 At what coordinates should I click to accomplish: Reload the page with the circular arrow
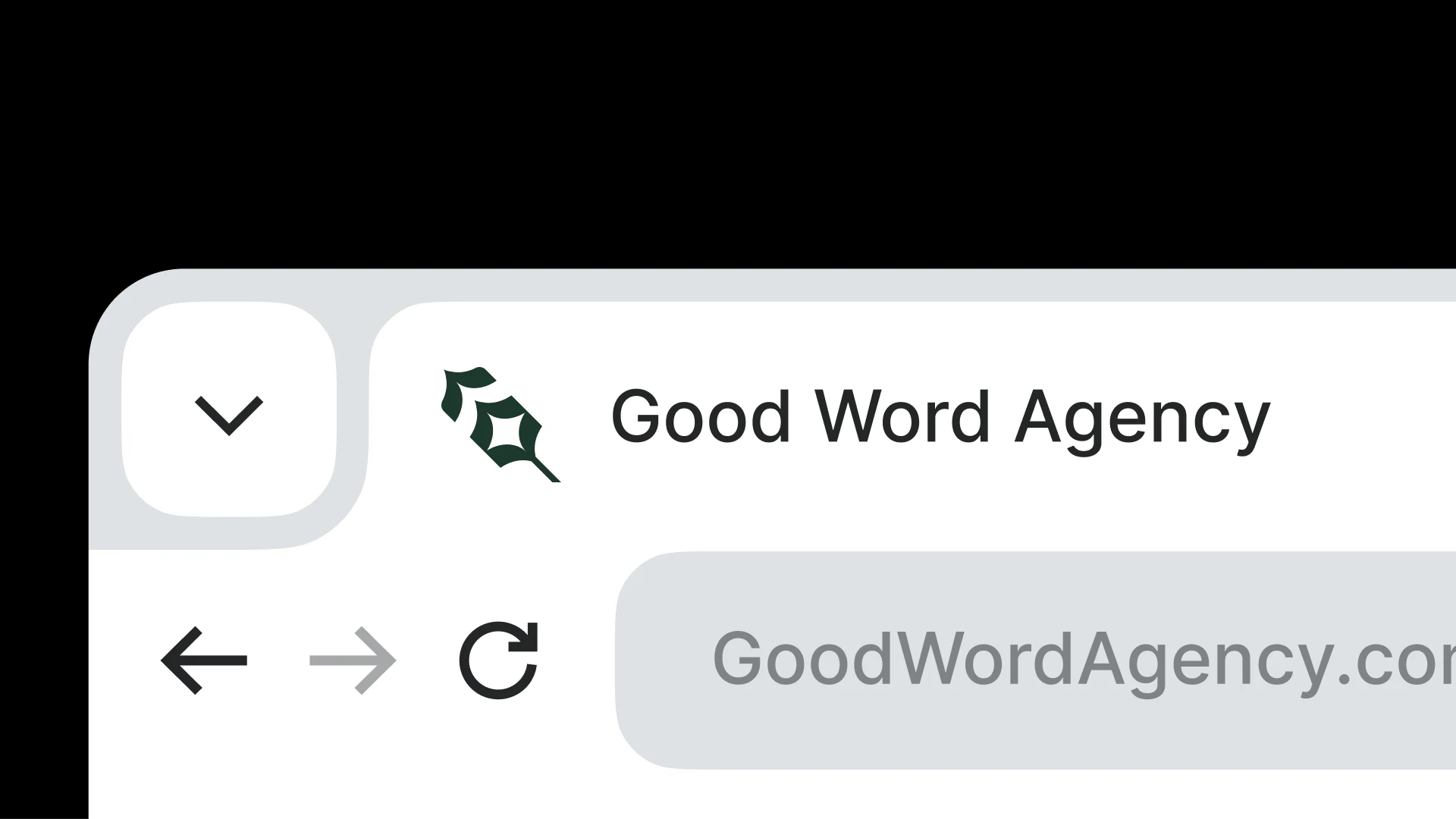[499, 660]
